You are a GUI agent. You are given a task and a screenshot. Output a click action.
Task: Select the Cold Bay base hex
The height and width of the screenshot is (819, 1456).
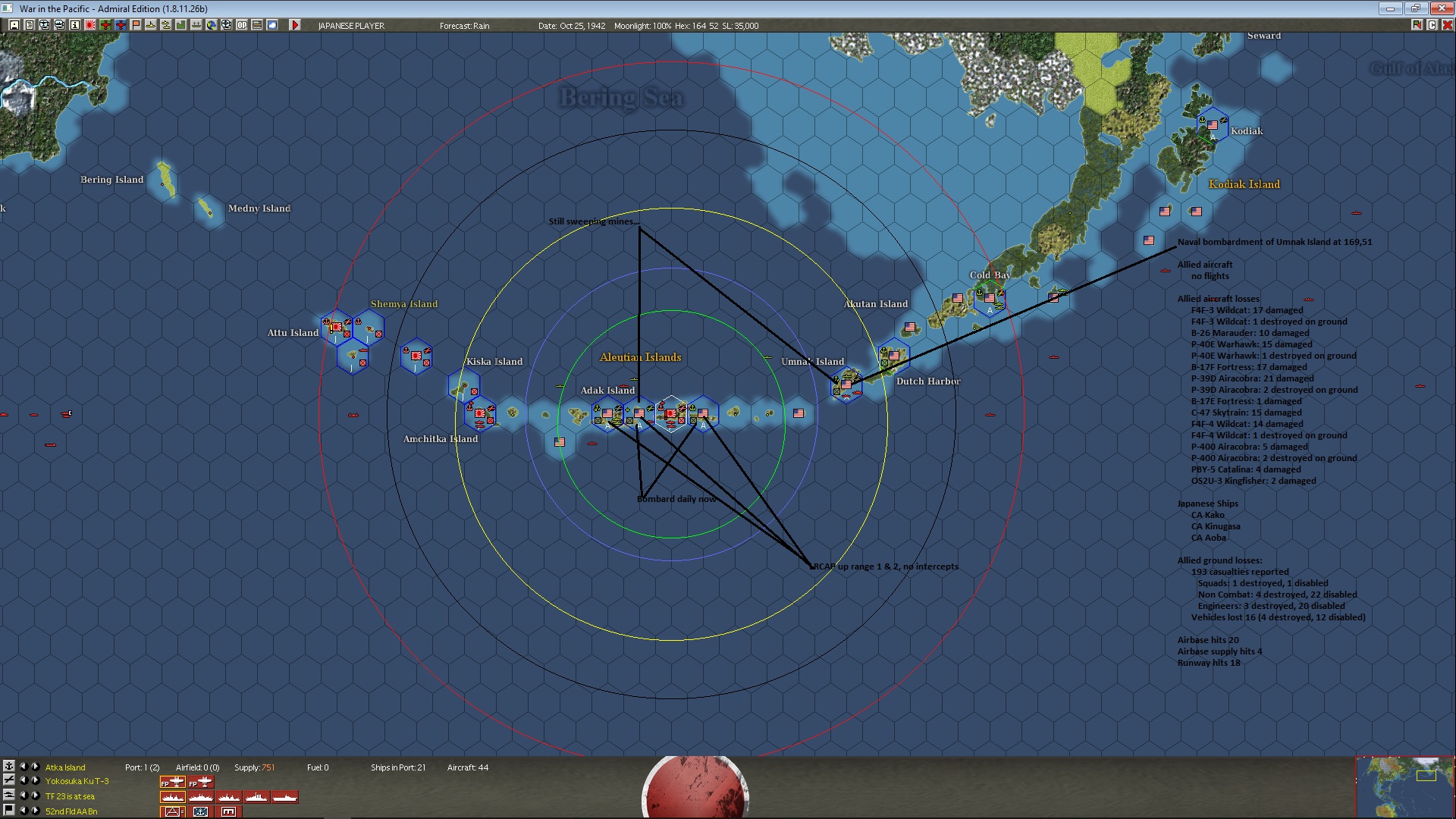[990, 298]
